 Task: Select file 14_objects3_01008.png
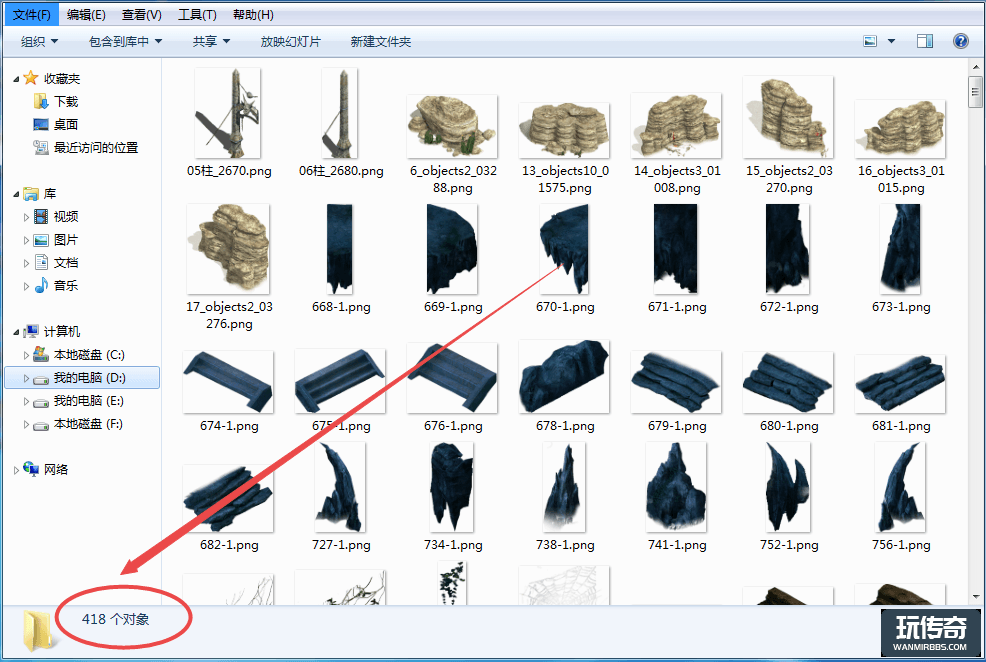click(677, 126)
